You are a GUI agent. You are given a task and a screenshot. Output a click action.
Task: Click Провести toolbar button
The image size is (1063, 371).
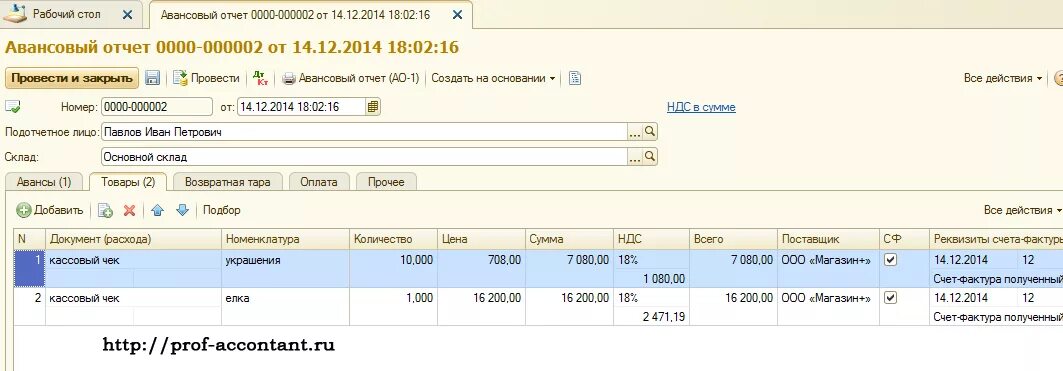(206, 78)
